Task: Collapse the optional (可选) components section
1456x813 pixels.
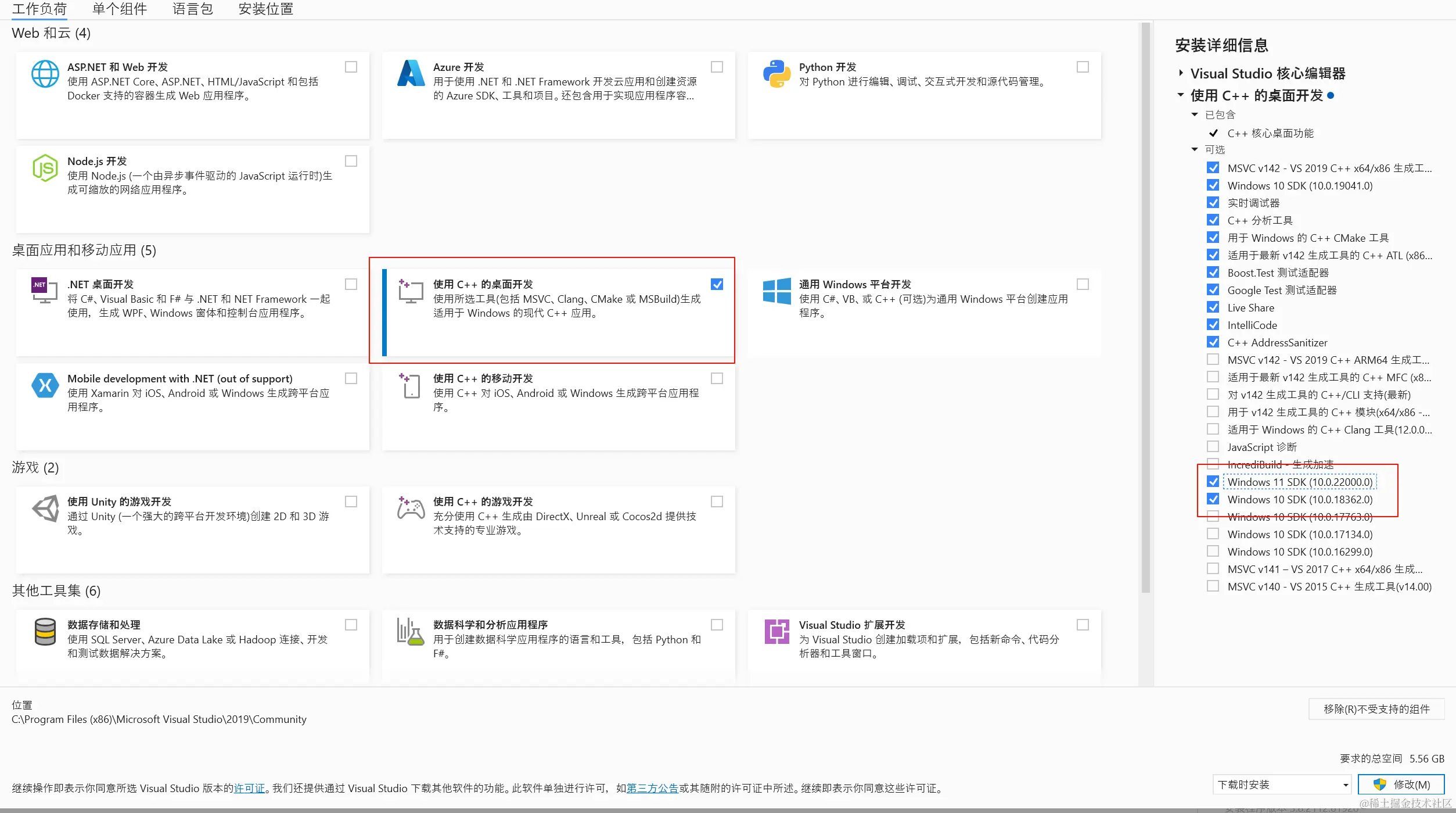Action: coord(1194,149)
